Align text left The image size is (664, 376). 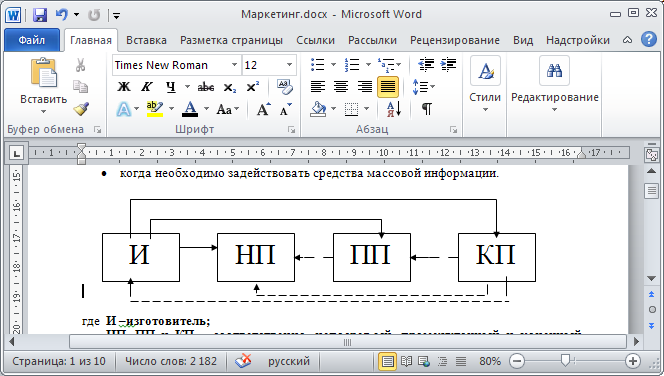318,87
